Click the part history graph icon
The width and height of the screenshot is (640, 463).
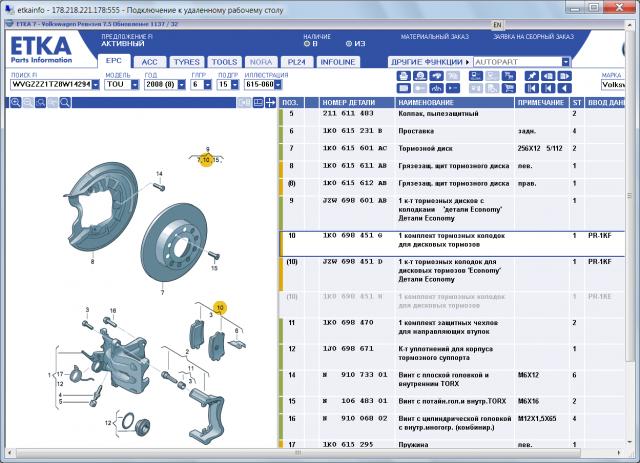[437, 88]
